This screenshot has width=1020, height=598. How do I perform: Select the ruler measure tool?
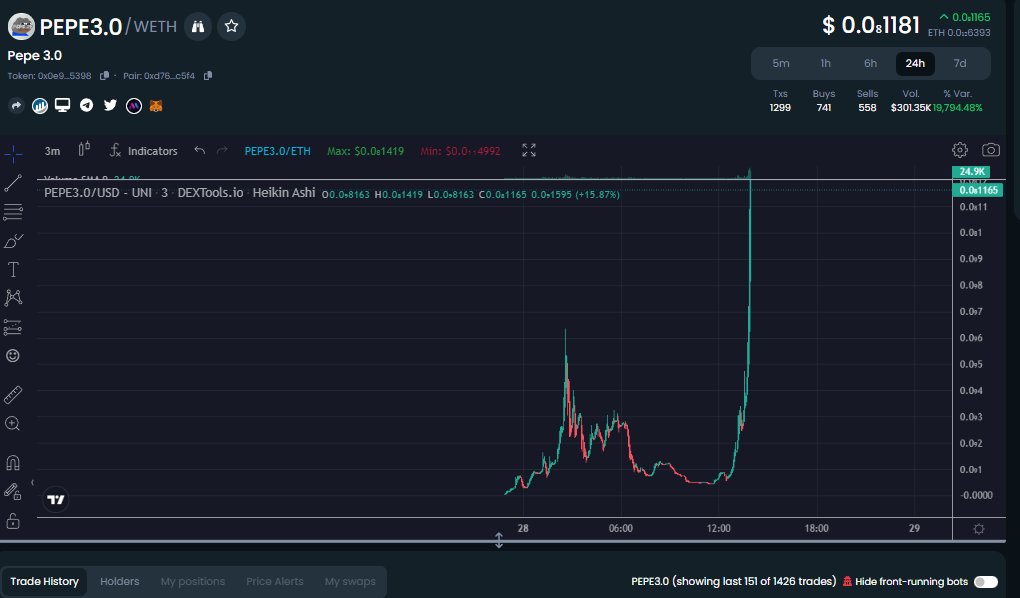13,394
